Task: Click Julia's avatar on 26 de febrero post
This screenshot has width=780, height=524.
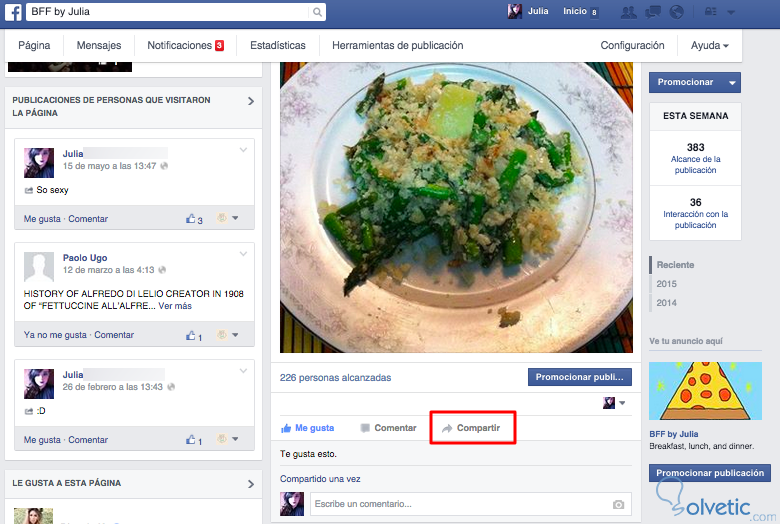Action: (x=39, y=384)
